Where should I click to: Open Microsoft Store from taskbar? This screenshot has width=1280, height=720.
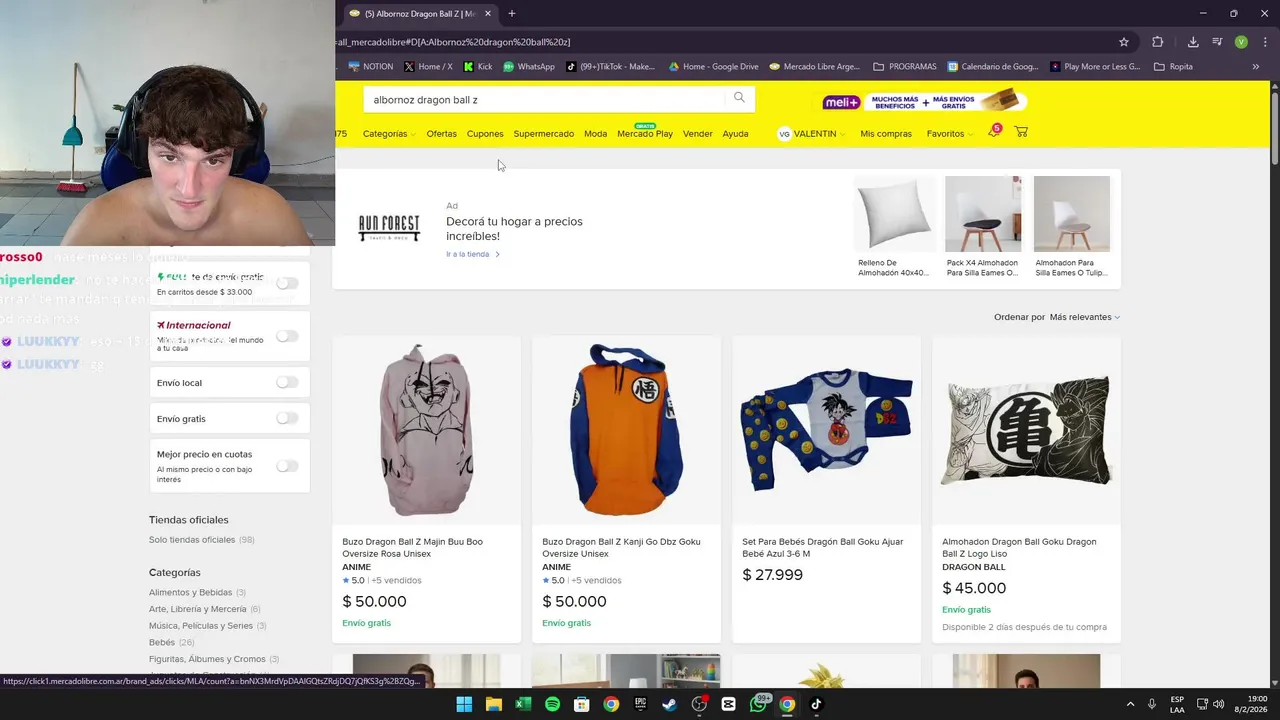click(581, 704)
